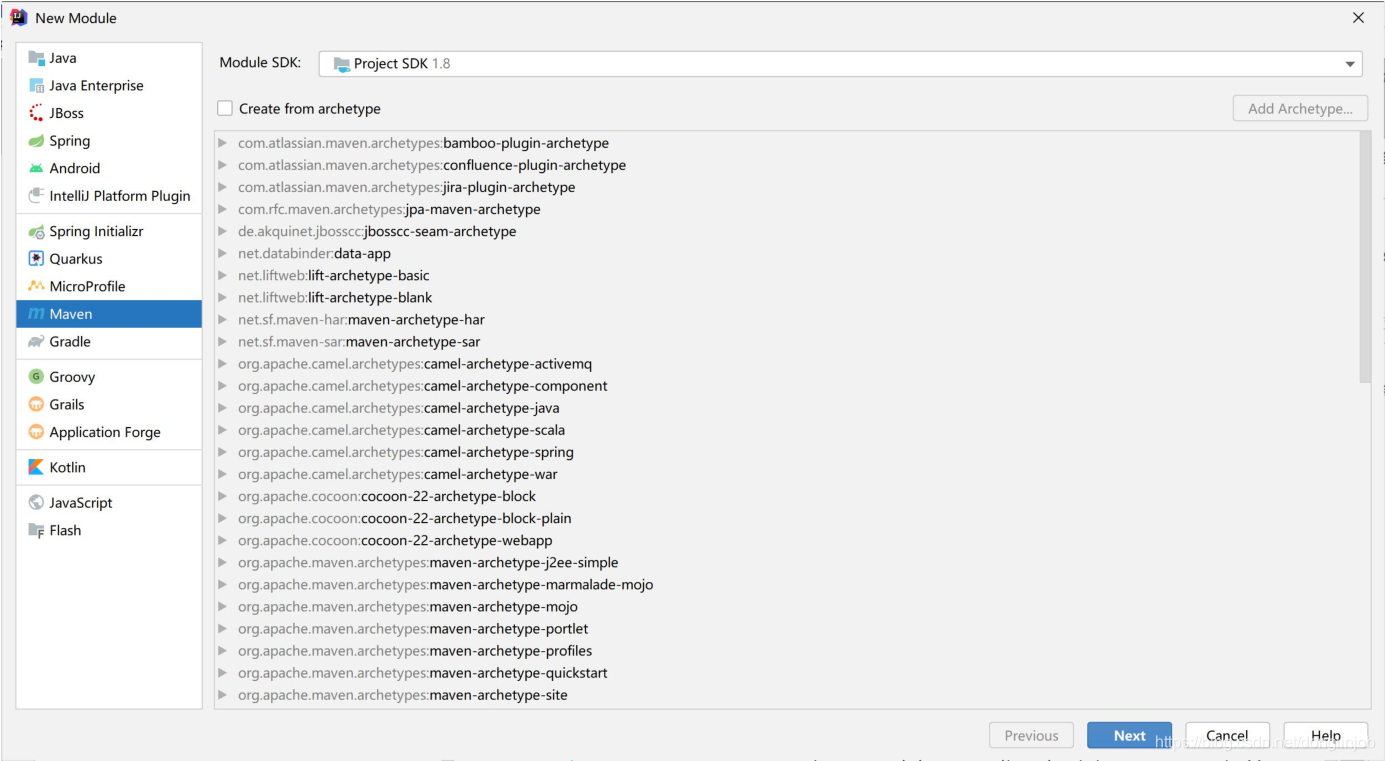Choose the Android robot icon
Image resolution: width=1385 pixels, height=761 pixels.
37,168
